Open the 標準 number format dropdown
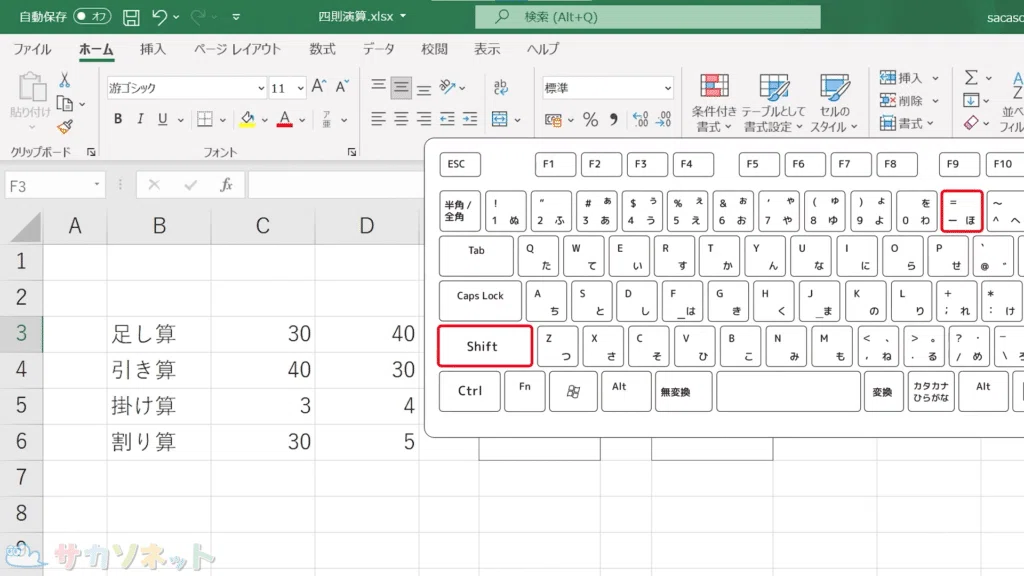Screen dimensions: 1024x576 667,88
